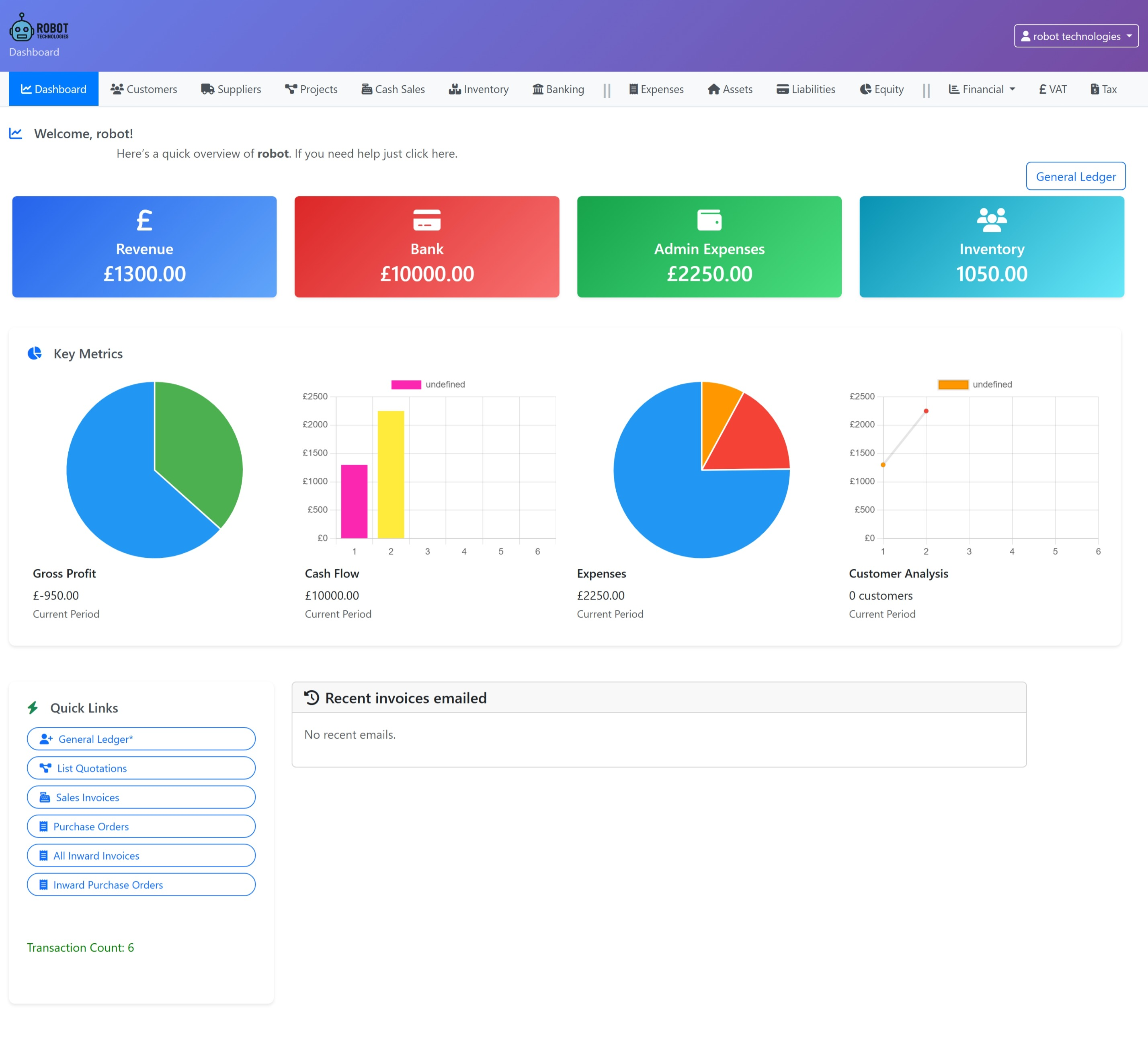The image size is (1148, 1039).
Task: Click the diagram icon in List Quotations link
Action: click(x=45, y=768)
